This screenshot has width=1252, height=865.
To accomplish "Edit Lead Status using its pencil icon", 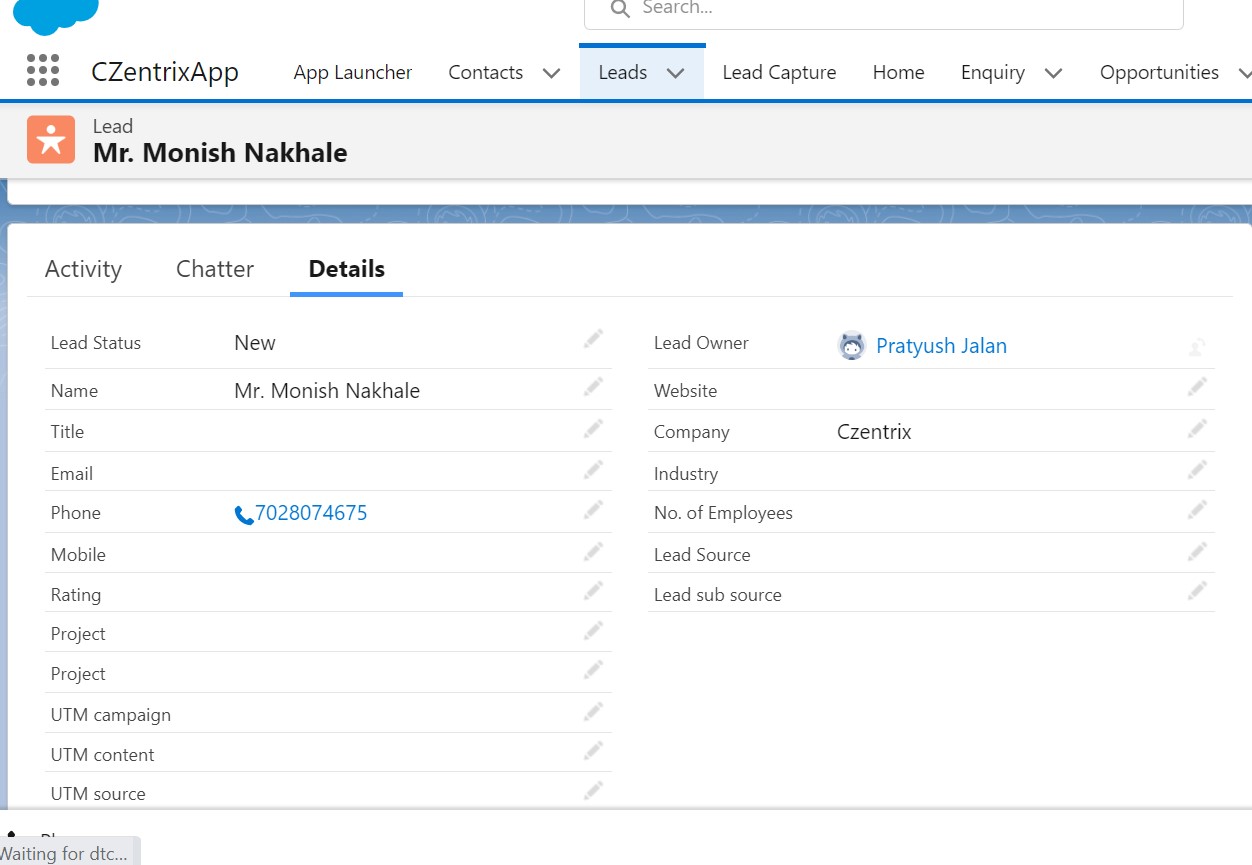I will tap(592, 340).
